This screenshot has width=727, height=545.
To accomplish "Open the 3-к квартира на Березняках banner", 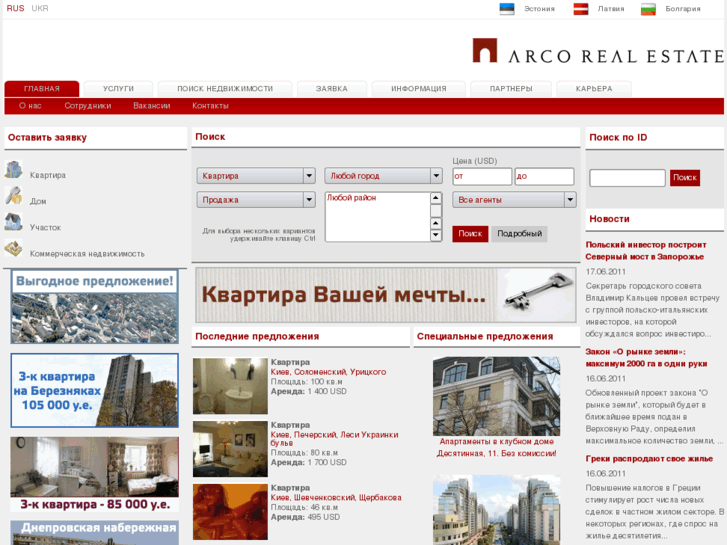I will click(x=95, y=390).
